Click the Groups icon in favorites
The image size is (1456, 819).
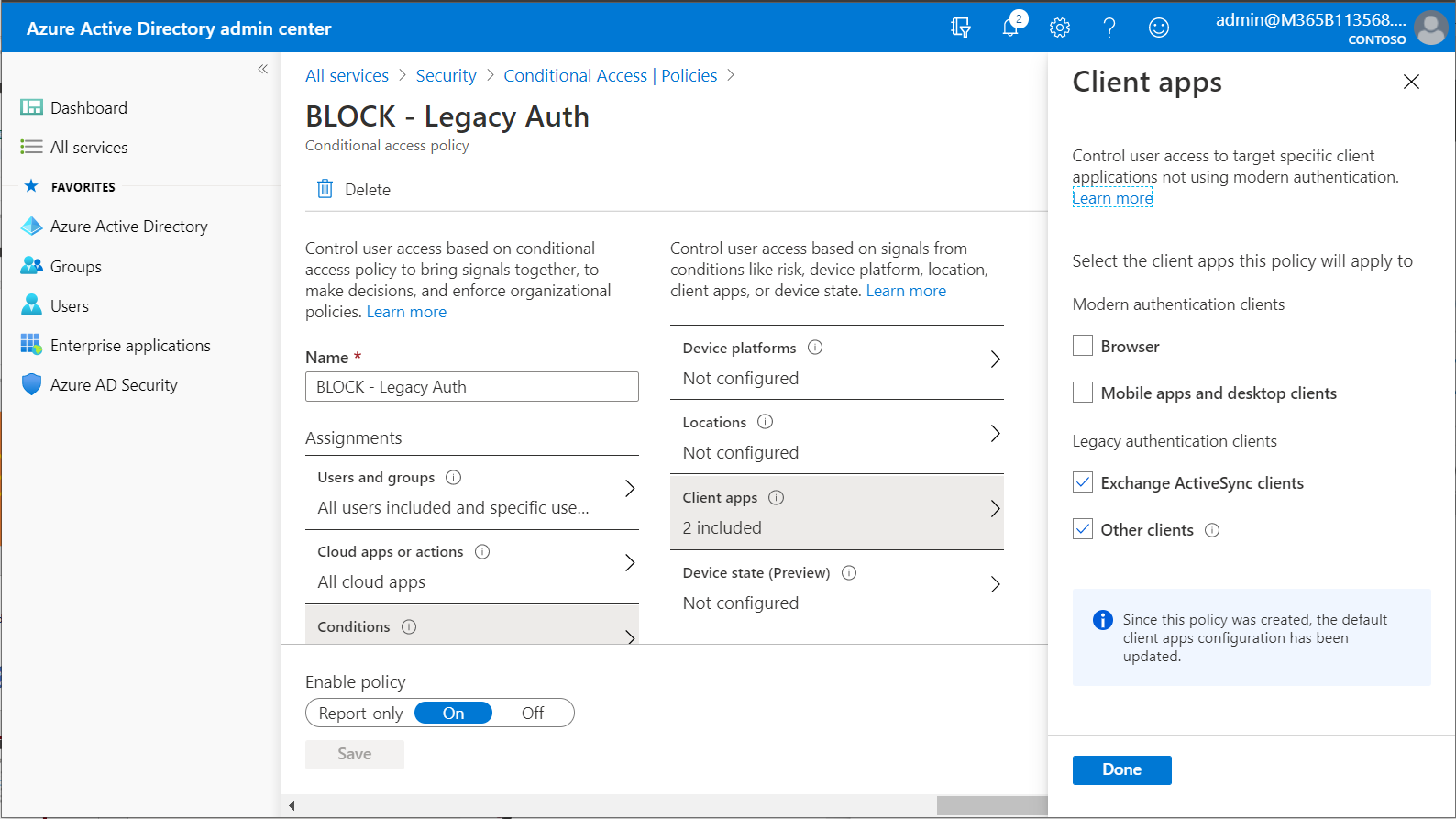(31, 266)
